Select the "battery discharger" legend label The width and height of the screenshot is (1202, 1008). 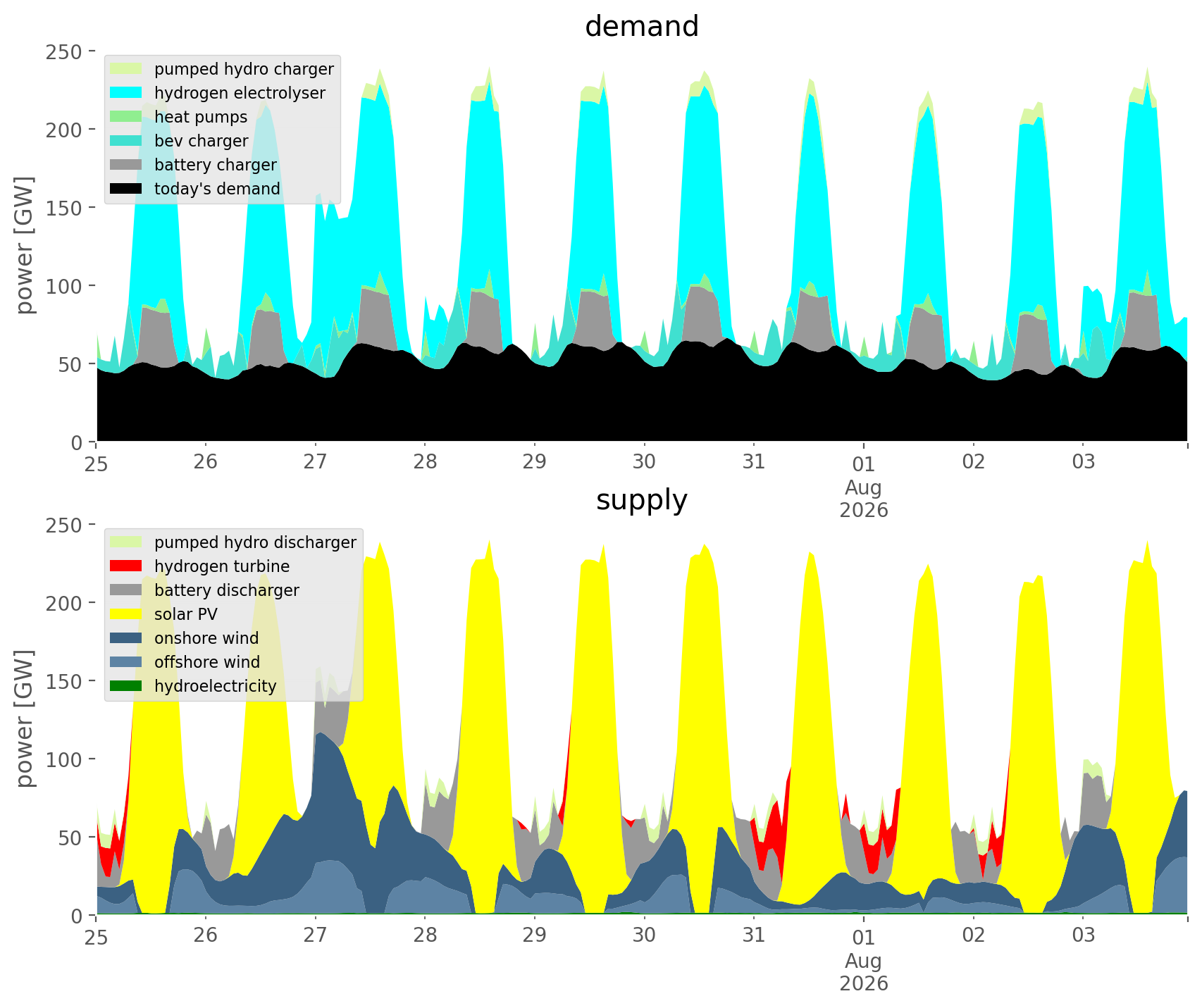227,590
